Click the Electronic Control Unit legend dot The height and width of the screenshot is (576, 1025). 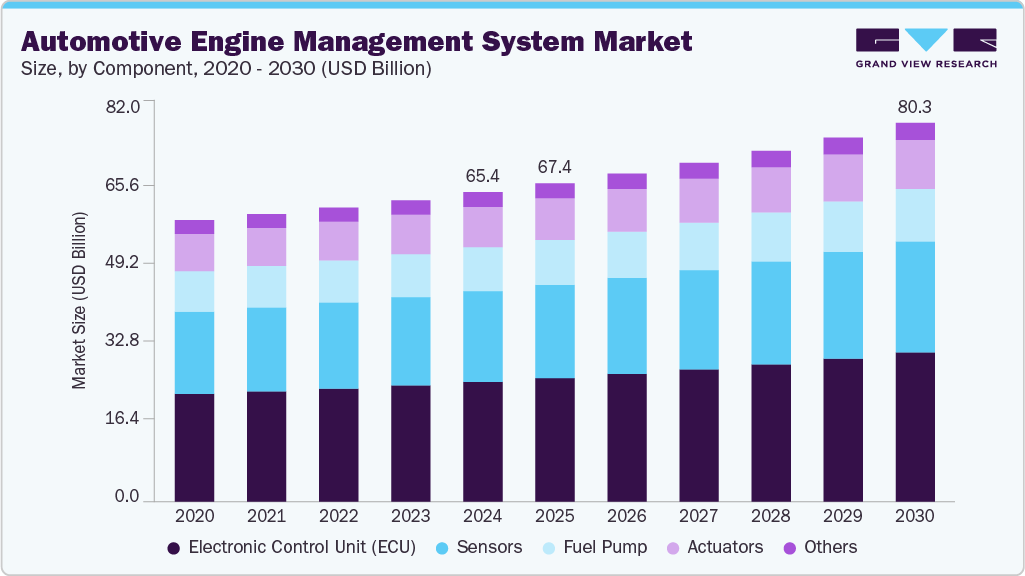click(174, 548)
